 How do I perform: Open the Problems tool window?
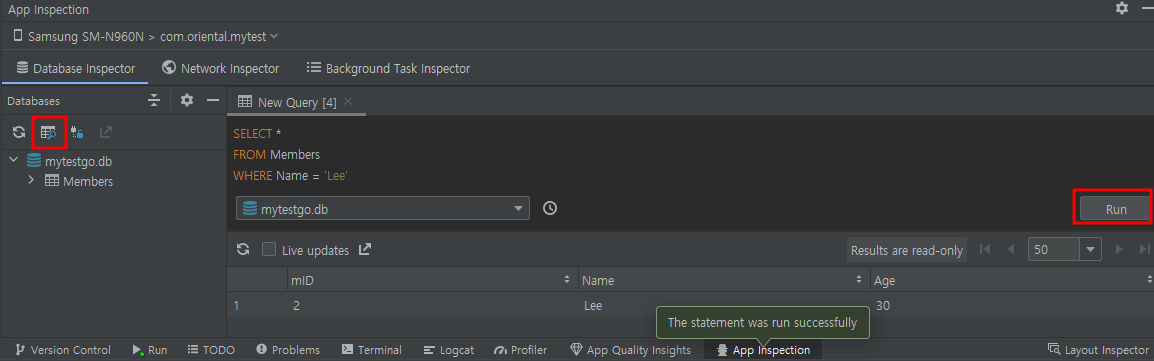pyautogui.click(x=288, y=350)
